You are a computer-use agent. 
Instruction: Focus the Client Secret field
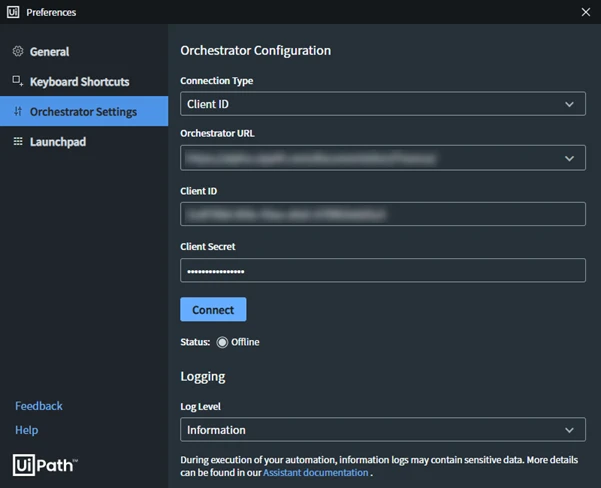coord(383,270)
